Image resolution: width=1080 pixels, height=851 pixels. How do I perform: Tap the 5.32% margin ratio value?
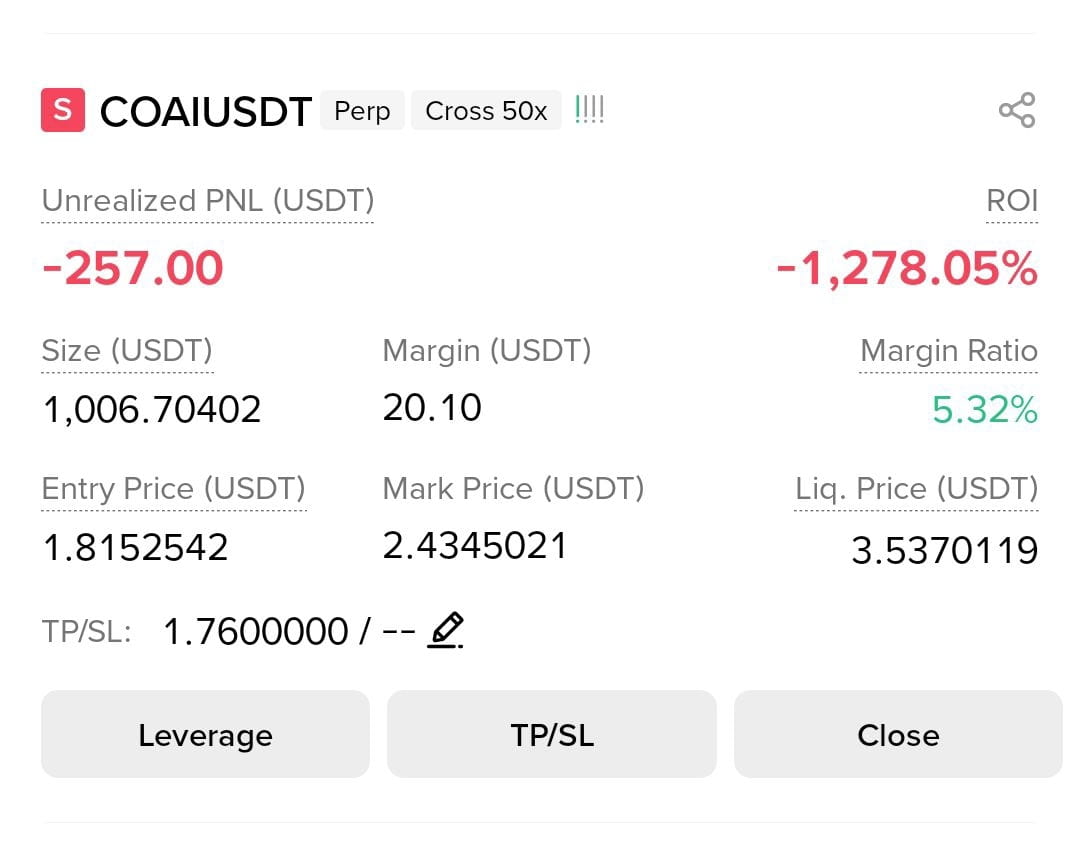(984, 410)
